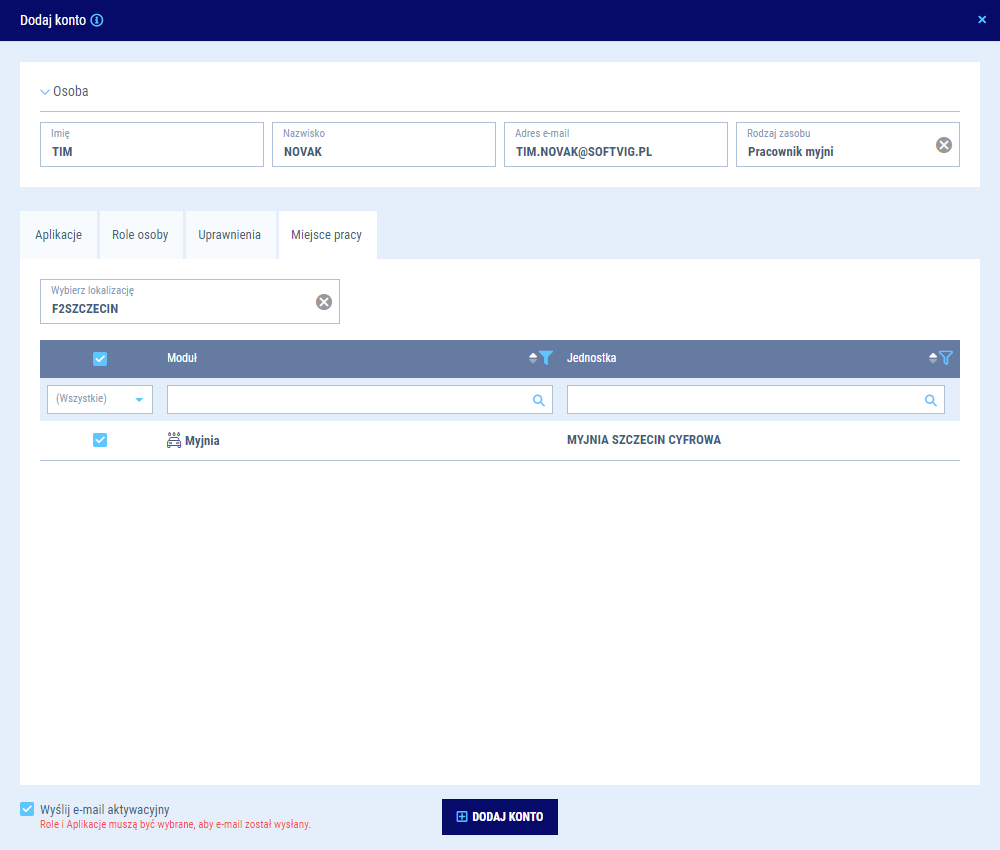1000x850 pixels.
Task: Disable Wyślij e-mail aktywacyjny checkbox
Action: (27, 809)
